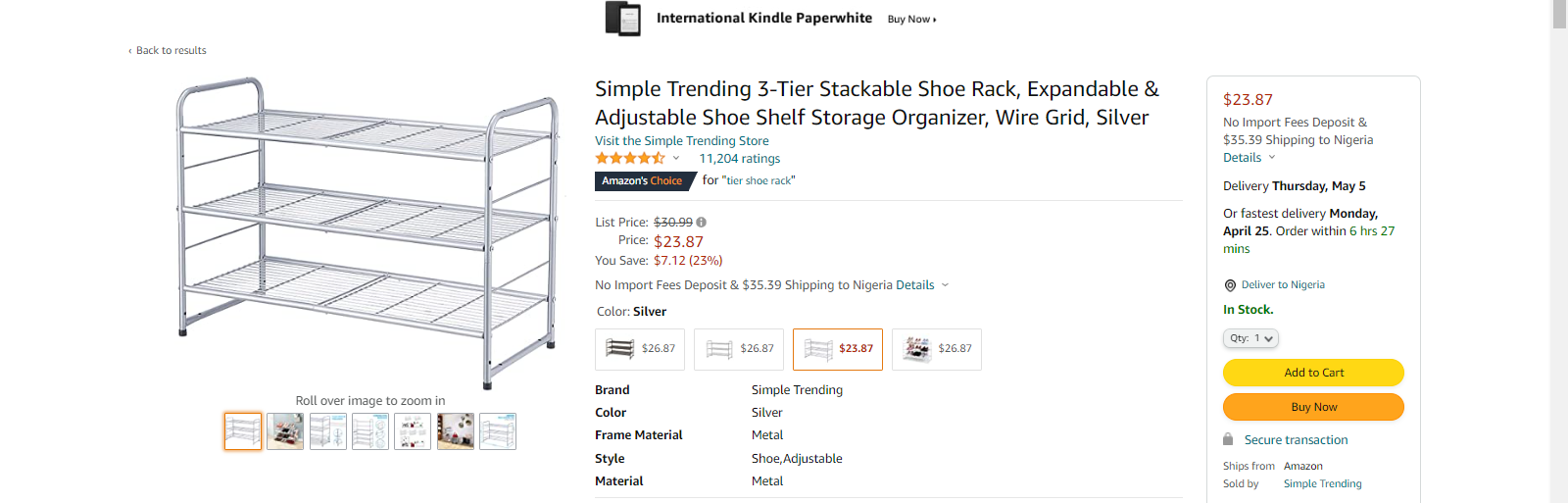This screenshot has width=1568, height=503.
Task: Click the Add to Cart button
Action: point(1313,373)
